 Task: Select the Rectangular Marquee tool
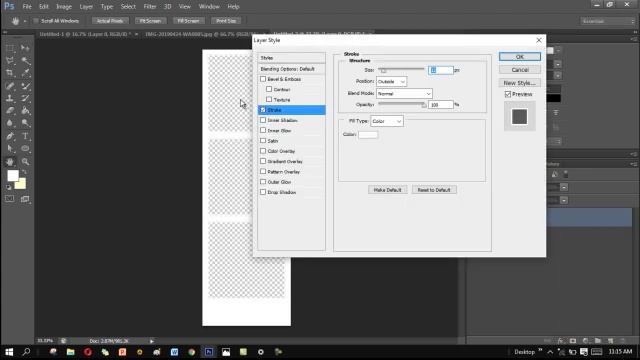[x=10, y=48]
